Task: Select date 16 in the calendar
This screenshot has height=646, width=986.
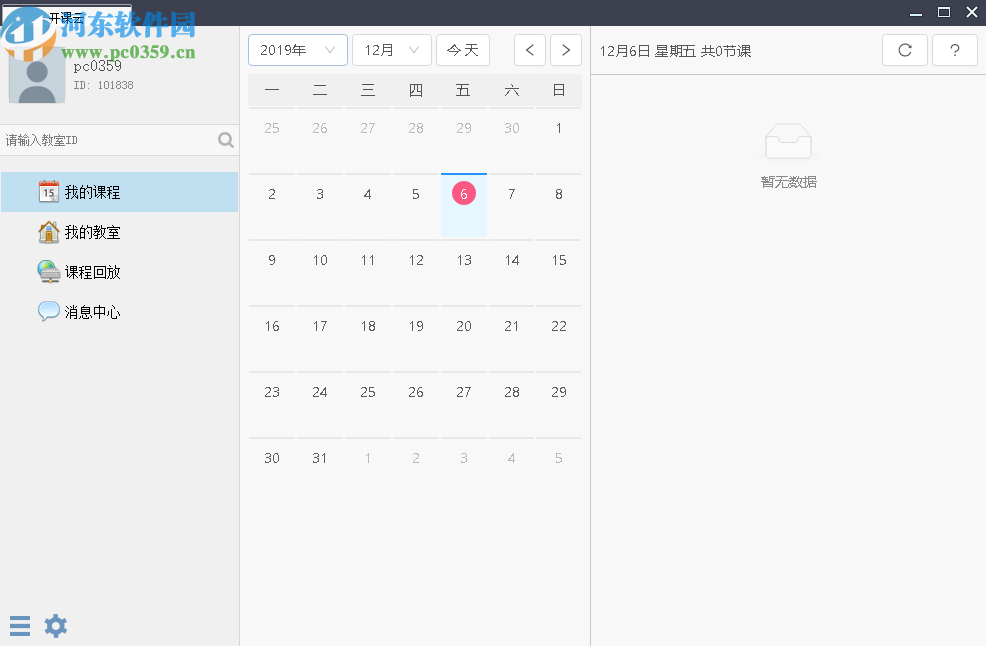Action: click(272, 339)
